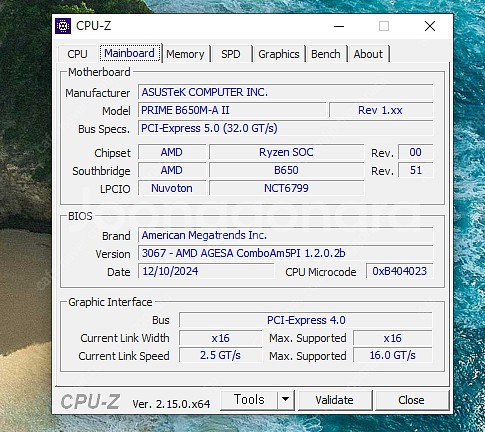Click the version text Ver. 2.15.0.x64

point(171,404)
